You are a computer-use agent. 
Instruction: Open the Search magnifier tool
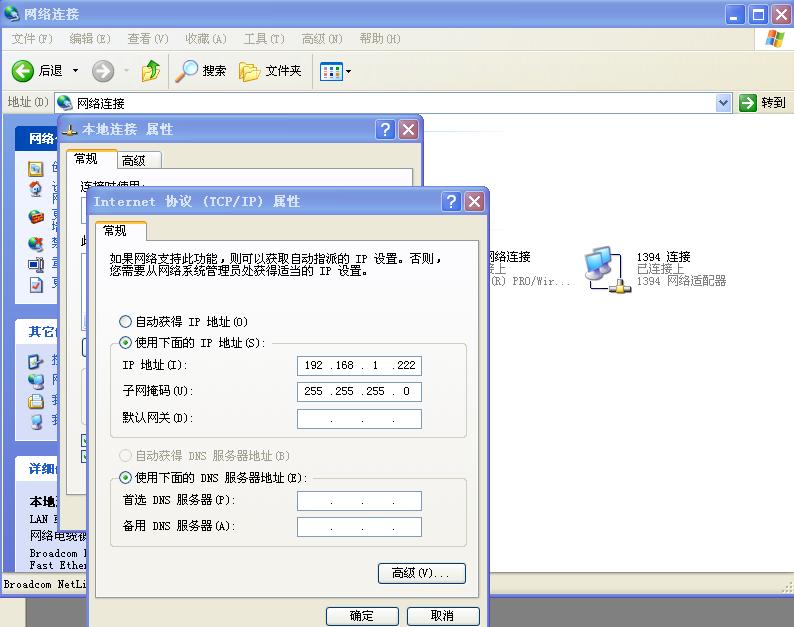pos(187,71)
